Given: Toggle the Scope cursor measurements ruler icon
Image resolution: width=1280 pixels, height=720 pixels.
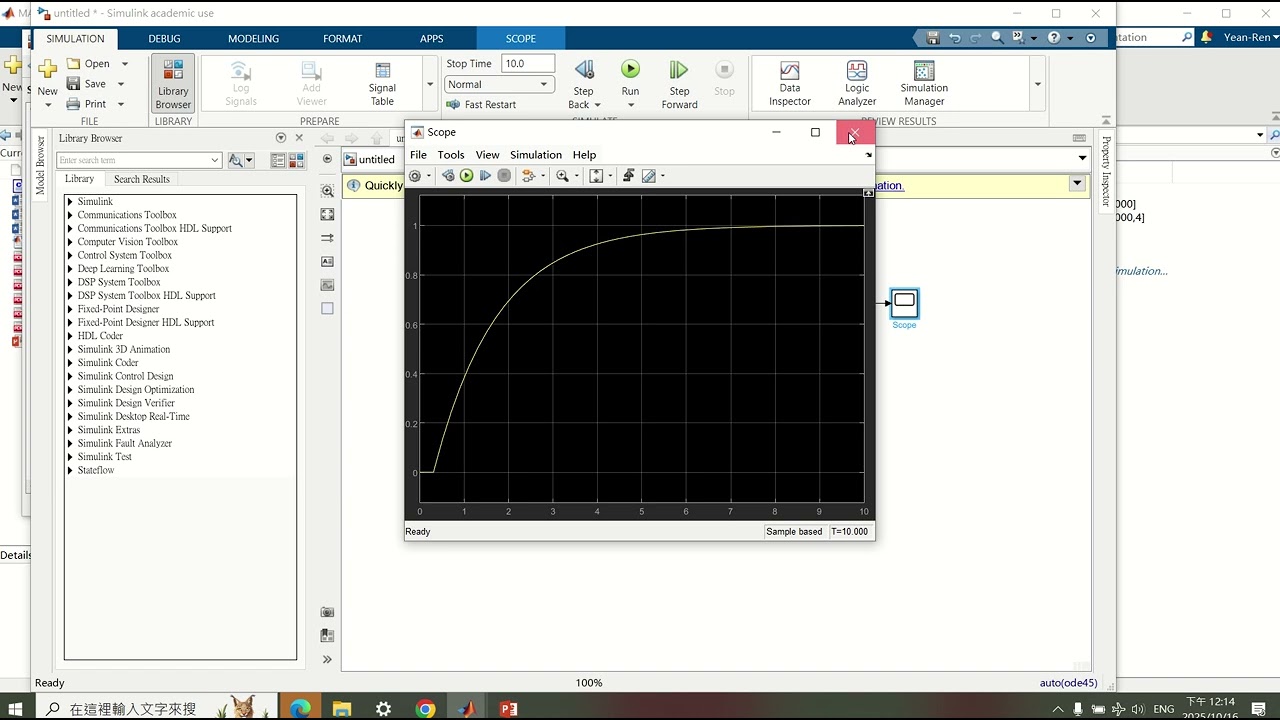Looking at the screenshot, I should (648, 176).
